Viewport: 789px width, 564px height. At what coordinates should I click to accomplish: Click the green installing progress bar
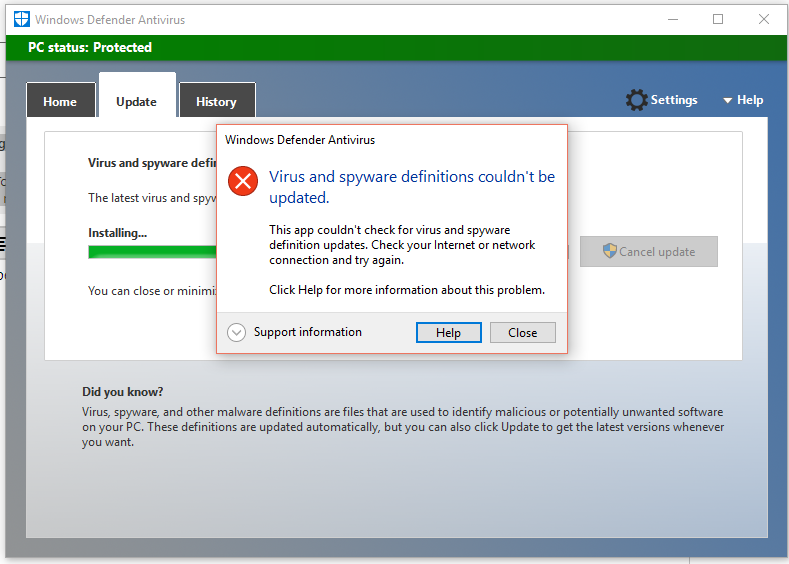point(152,252)
